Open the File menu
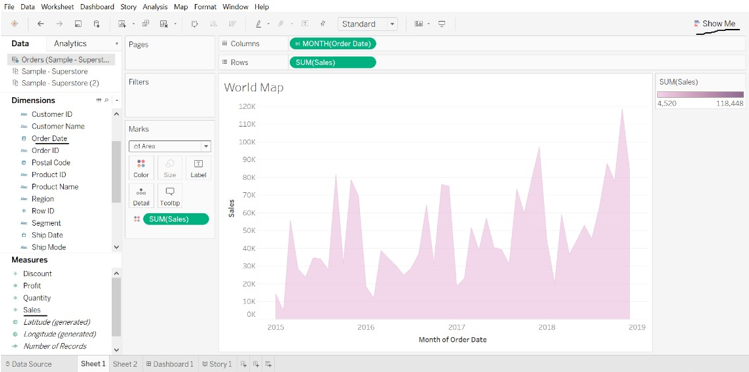Viewport: 749px width, 372px height. (9, 7)
